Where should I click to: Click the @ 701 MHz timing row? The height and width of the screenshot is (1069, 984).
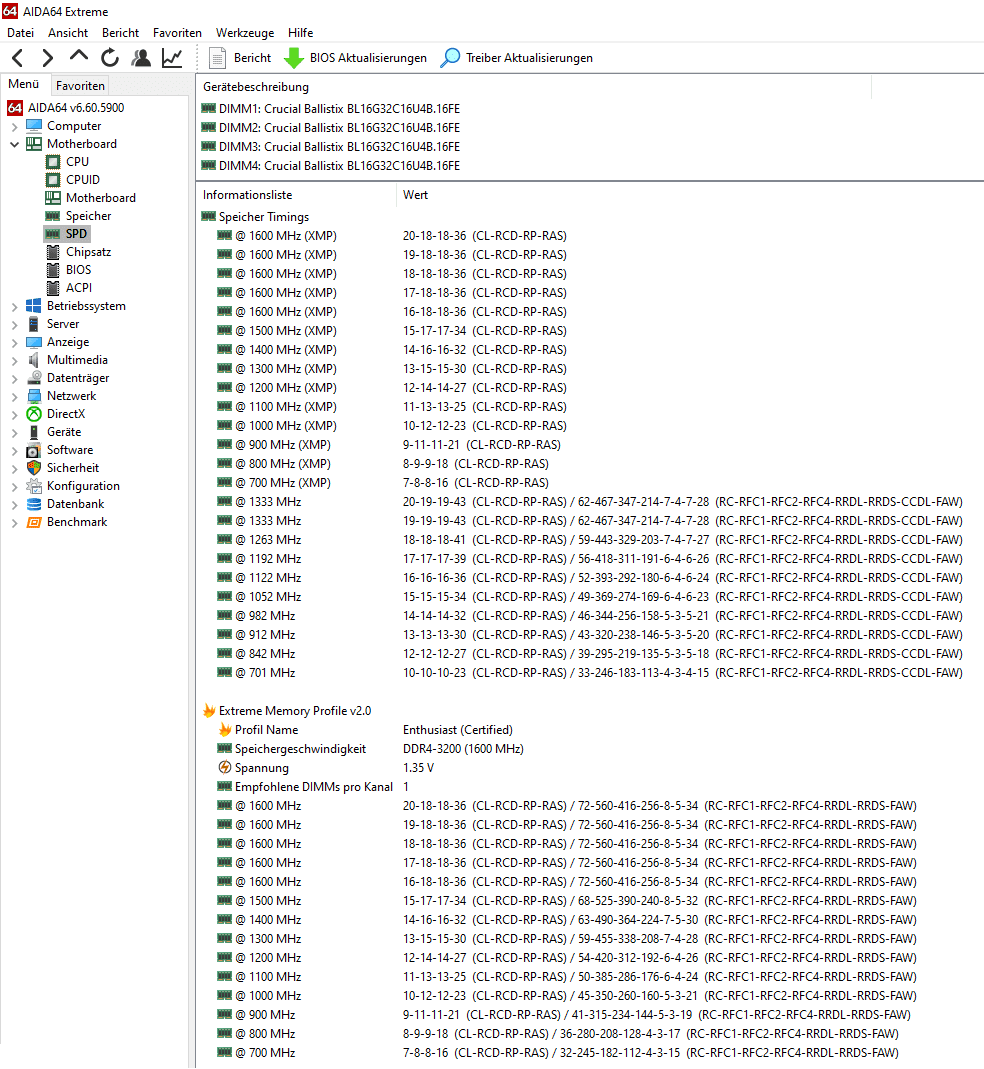[589, 673]
